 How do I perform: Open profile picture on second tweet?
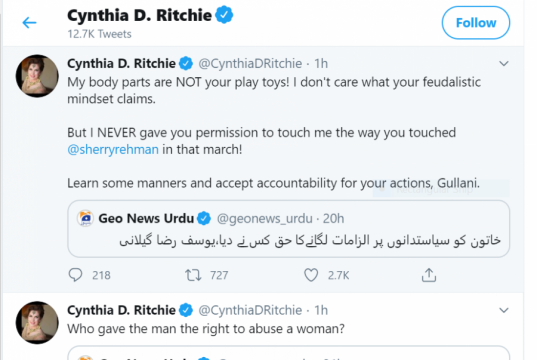[37, 323]
